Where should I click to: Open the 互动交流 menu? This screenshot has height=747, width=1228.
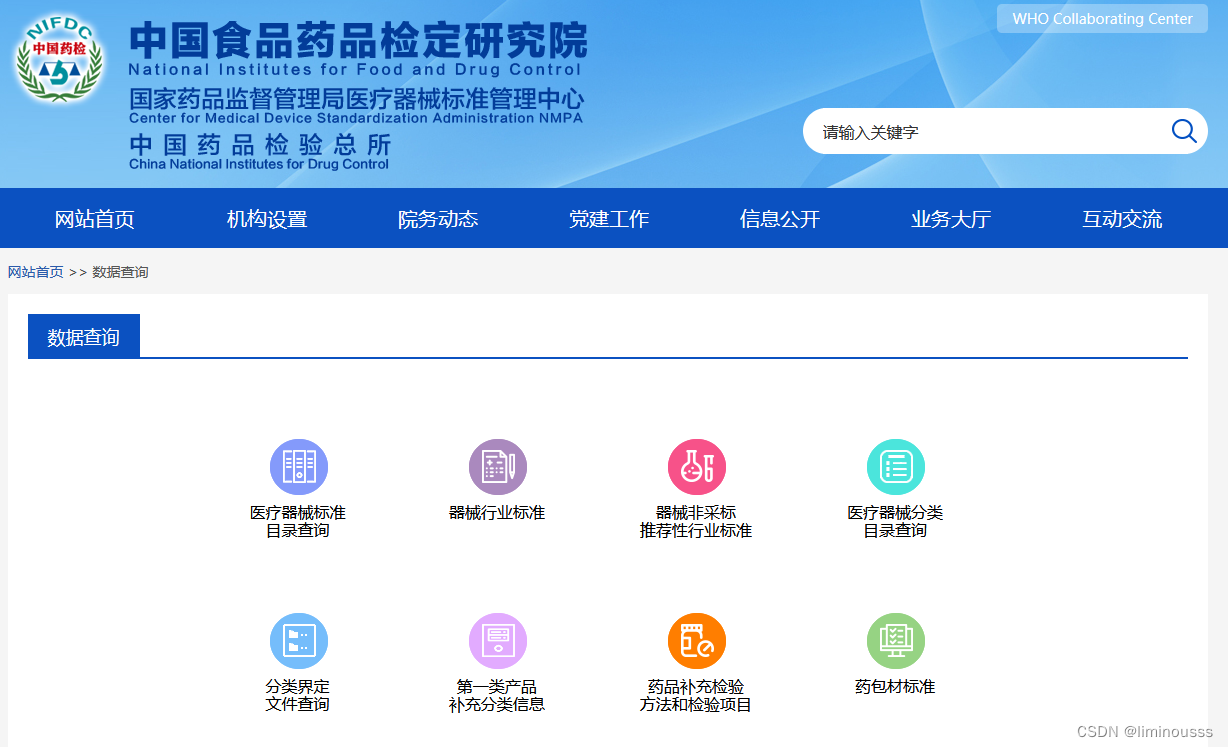tap(1122, 219)
